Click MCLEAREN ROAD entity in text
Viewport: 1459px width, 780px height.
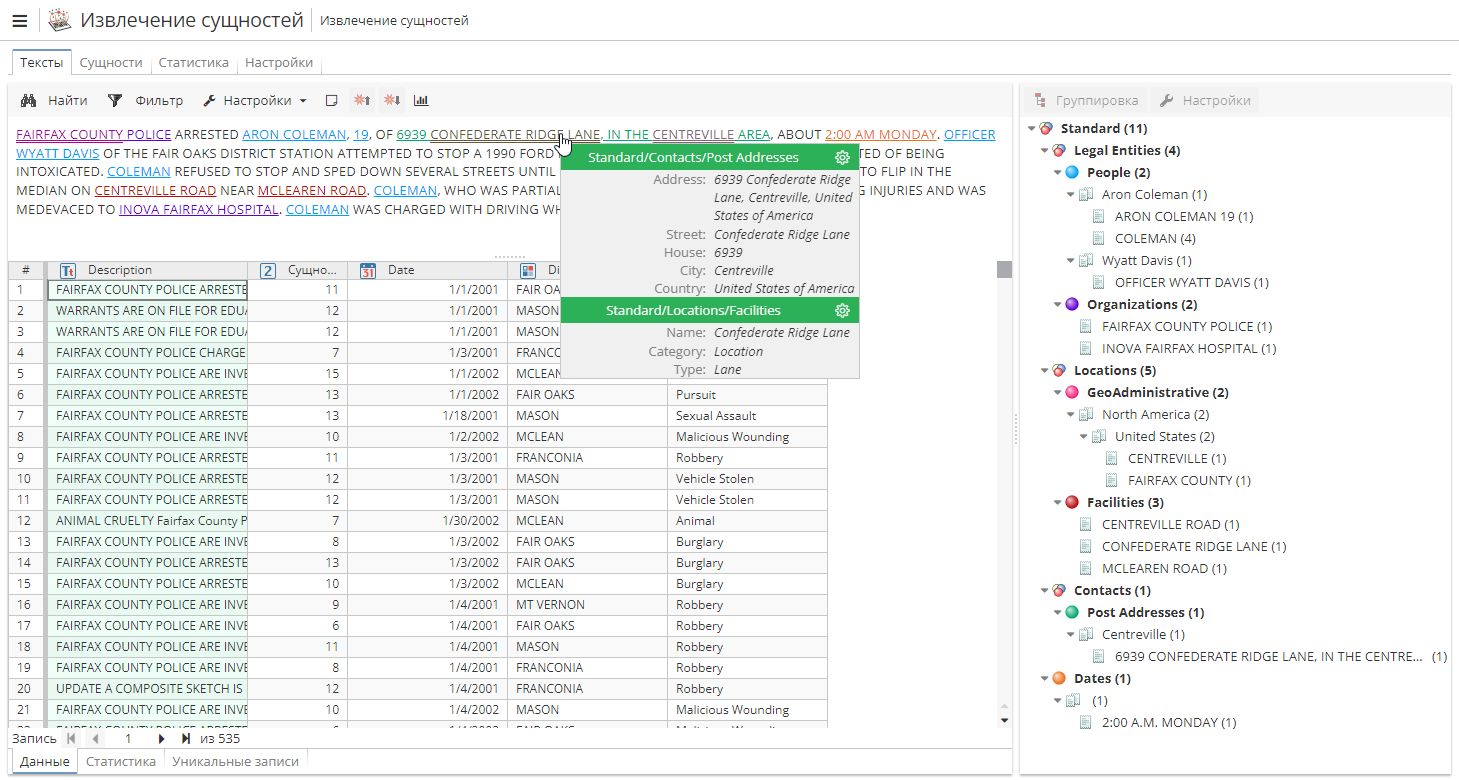coord(311,190)
